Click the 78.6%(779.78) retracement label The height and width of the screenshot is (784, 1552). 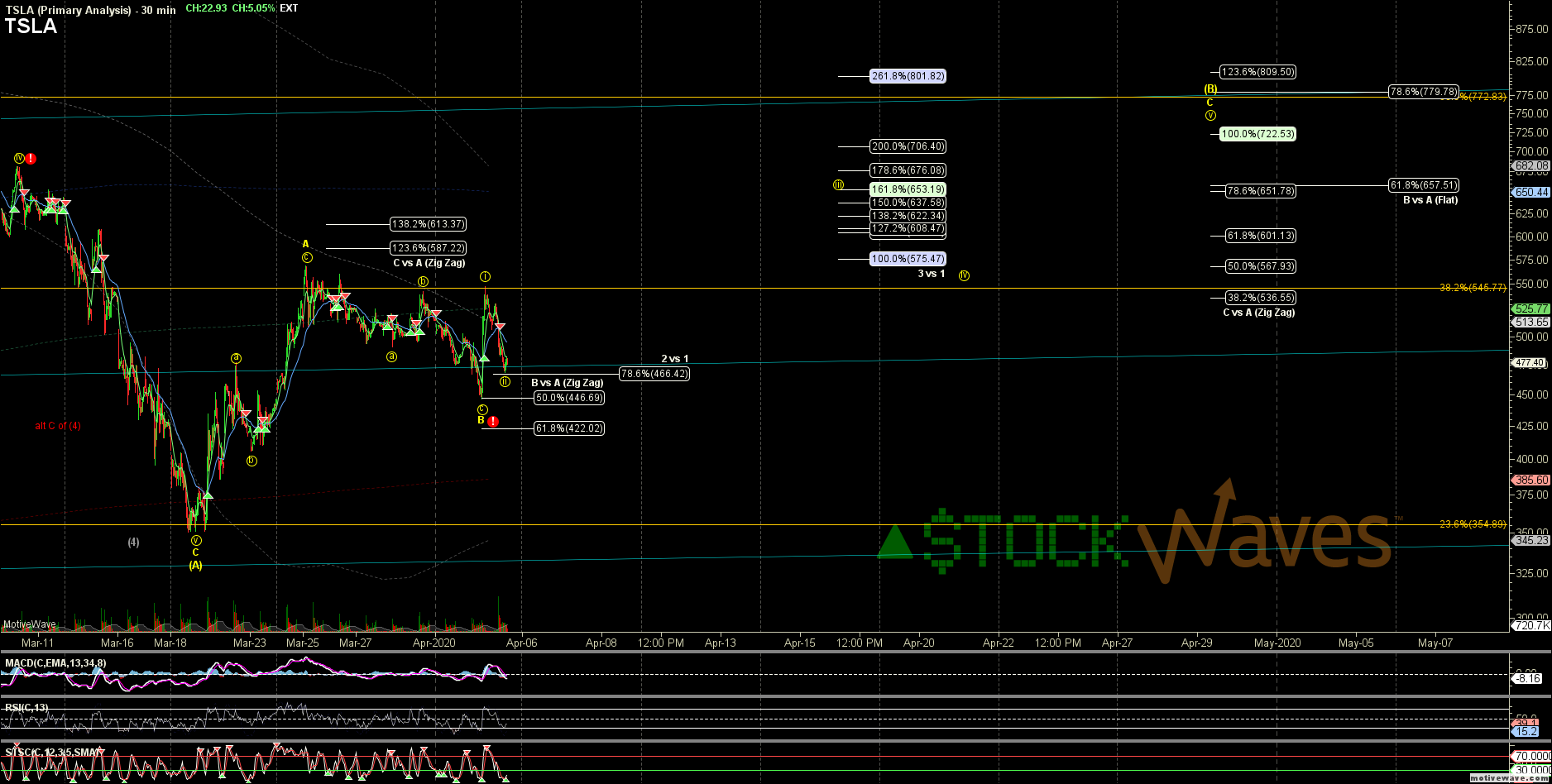pyautogui.click(x=1424, y=92)
